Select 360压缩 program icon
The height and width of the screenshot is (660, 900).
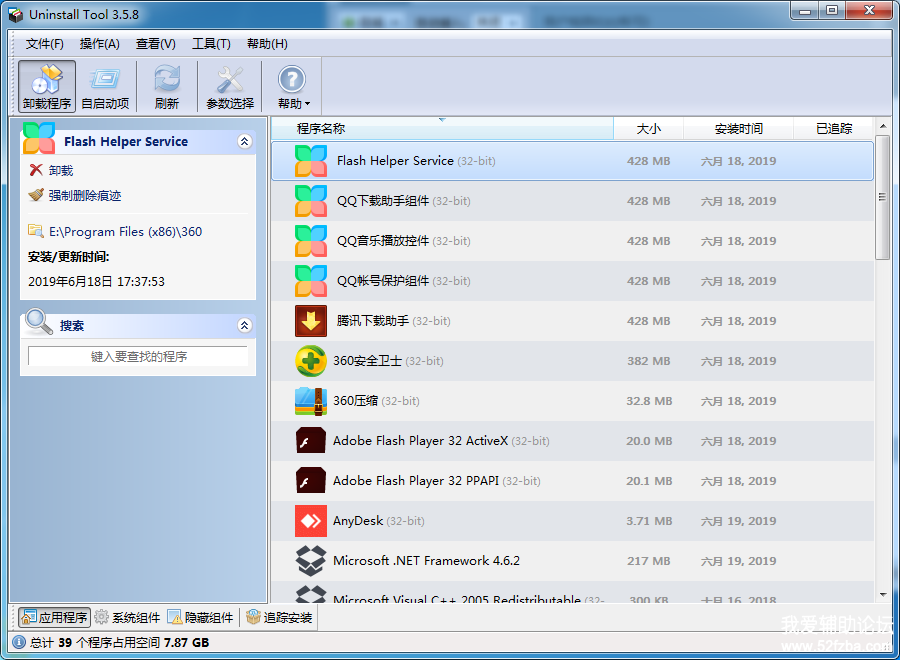pos(311,401)
